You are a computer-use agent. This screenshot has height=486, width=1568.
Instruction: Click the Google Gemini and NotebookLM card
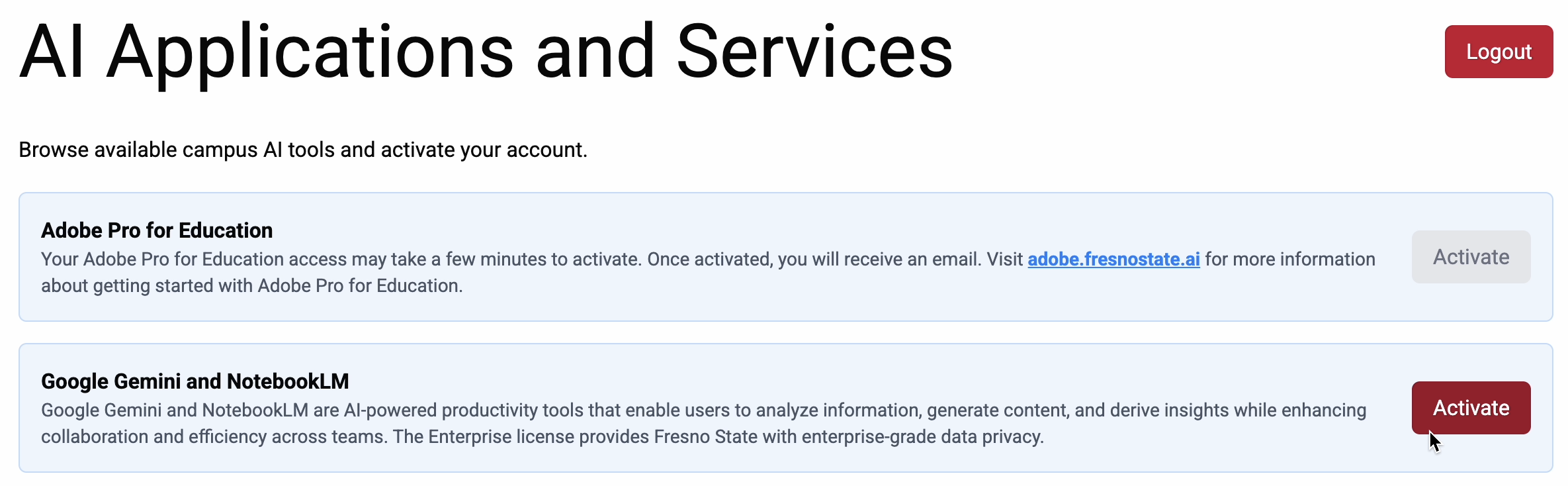[x=662, y=409]
